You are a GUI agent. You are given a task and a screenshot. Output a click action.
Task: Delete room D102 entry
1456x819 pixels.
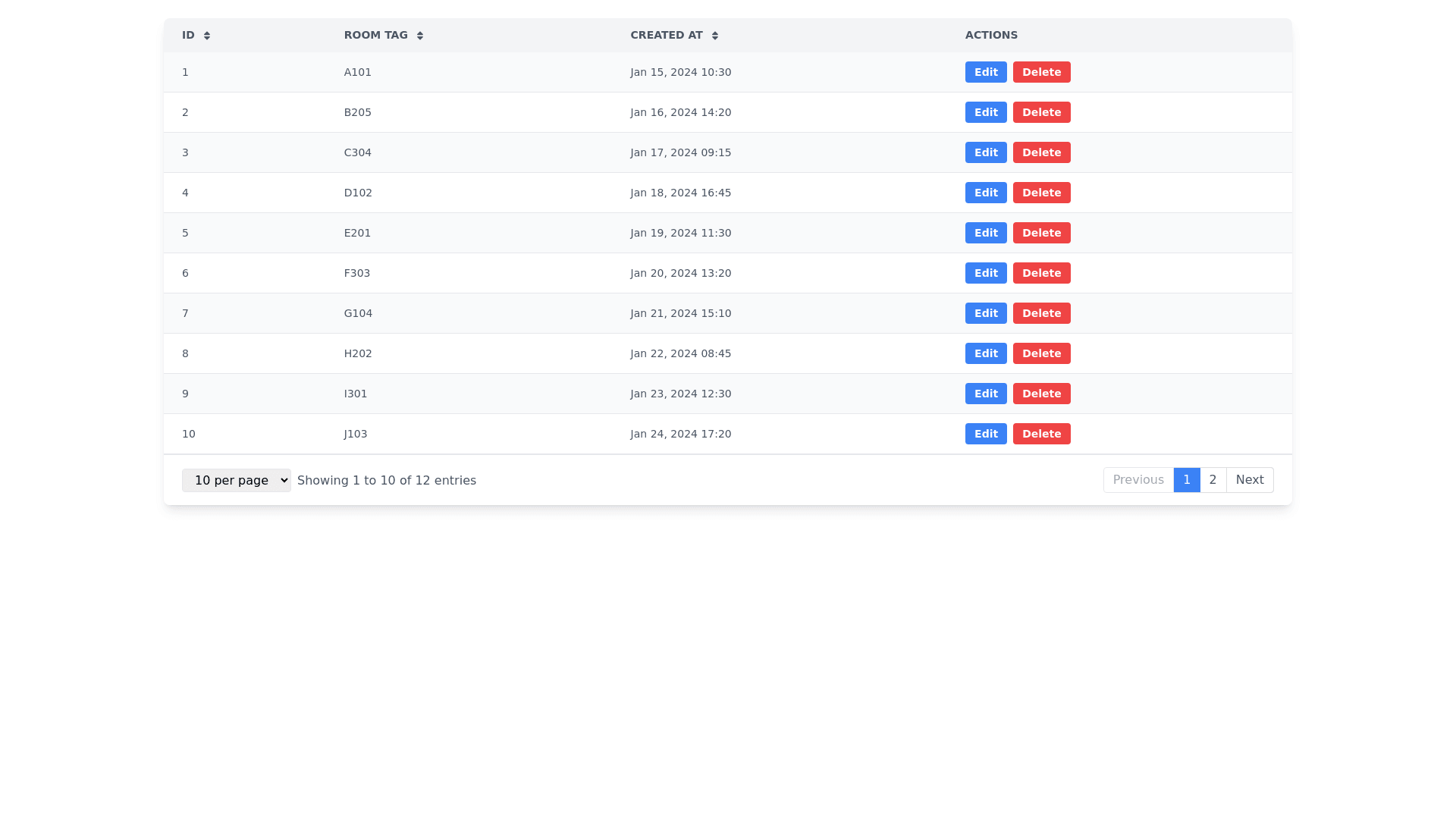(1040, 193)
